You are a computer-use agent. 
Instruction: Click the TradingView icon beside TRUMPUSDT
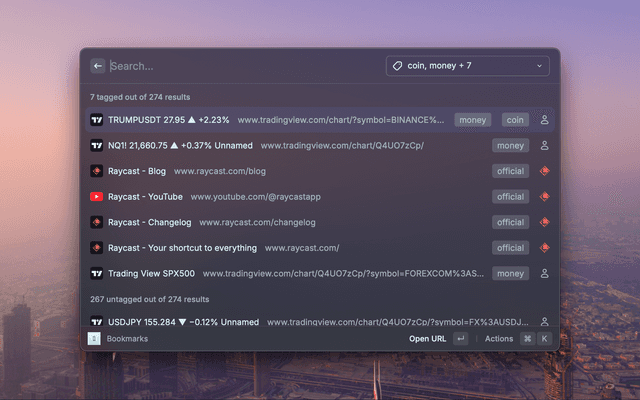coord(97,120)
